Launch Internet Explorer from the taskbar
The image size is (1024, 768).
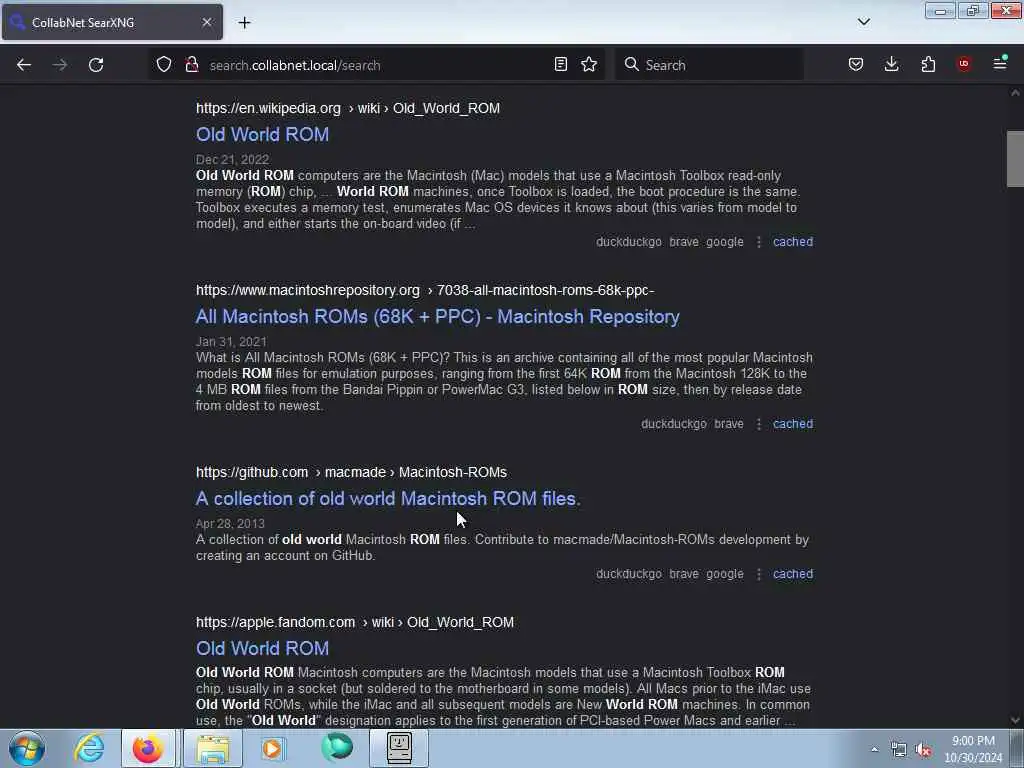[89, 748]
